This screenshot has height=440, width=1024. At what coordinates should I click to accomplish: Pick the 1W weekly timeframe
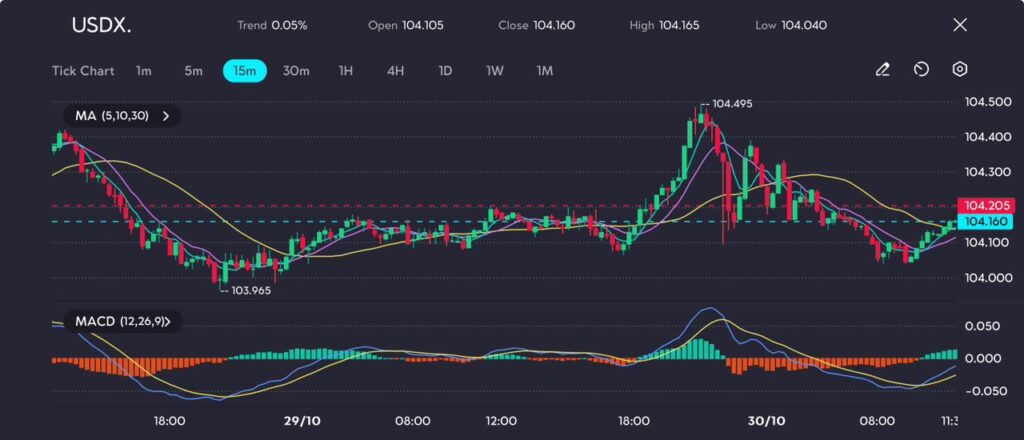[x=495, y=71]
